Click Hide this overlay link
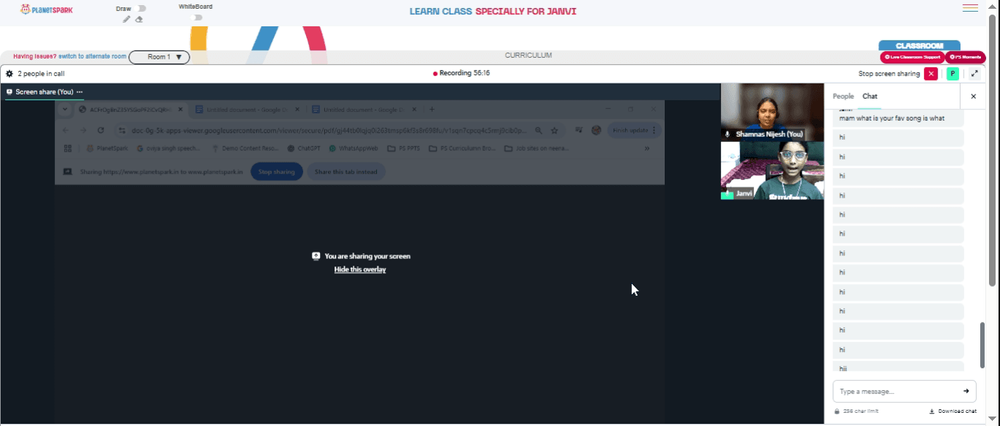 click(360, 270)
